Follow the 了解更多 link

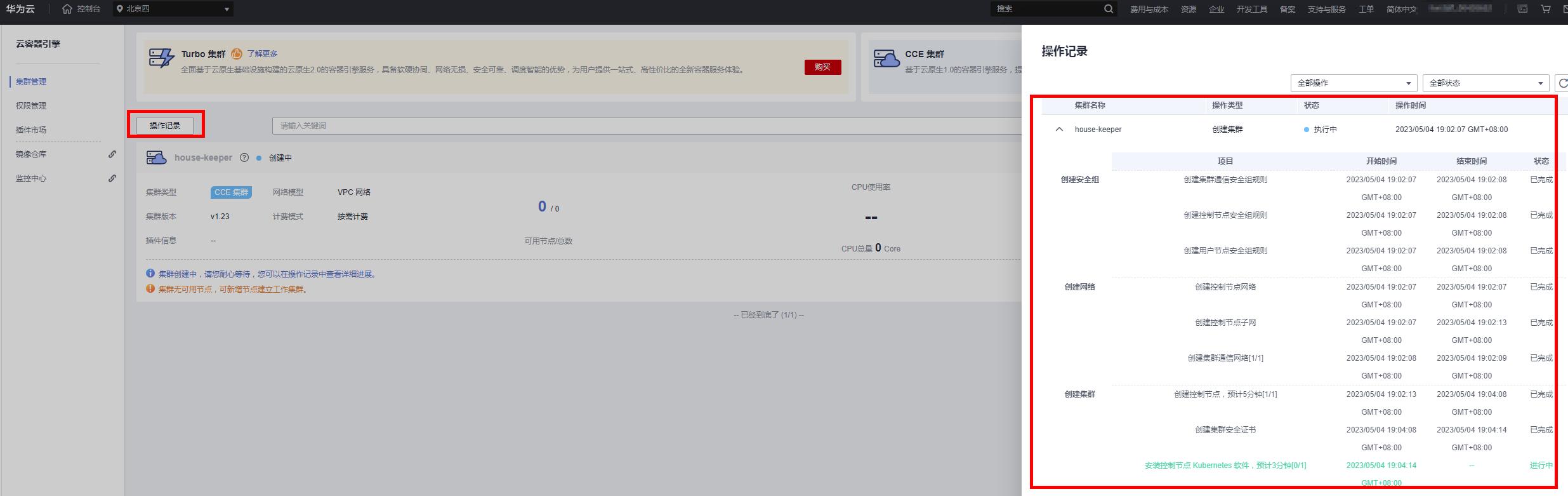pyautogui.click(x=263, y=54)
